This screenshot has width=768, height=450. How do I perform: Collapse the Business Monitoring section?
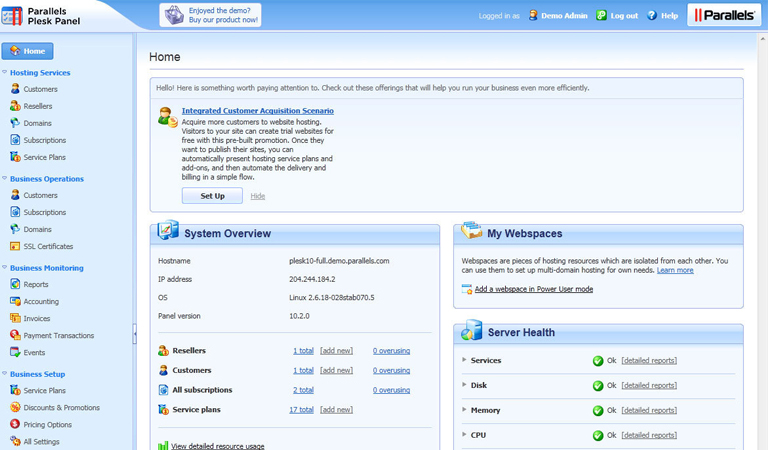pyautogui.click(x=4, y=267)
